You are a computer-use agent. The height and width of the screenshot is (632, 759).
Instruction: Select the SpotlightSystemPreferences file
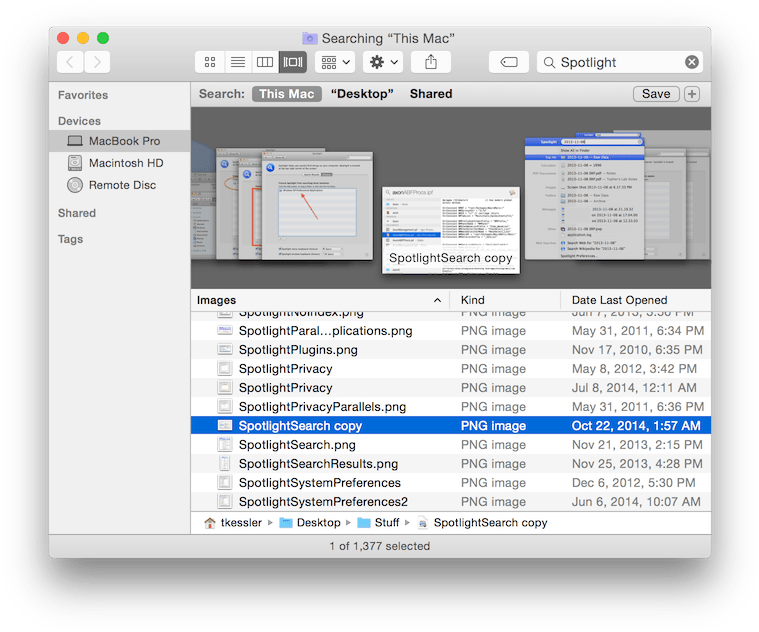point(451,482)
